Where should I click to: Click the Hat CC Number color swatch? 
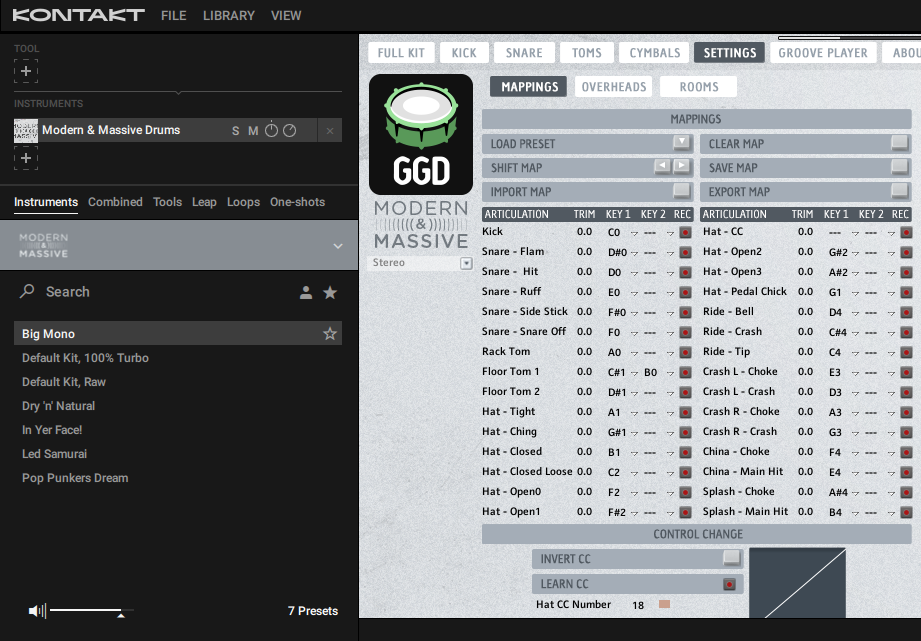point(664,604)
